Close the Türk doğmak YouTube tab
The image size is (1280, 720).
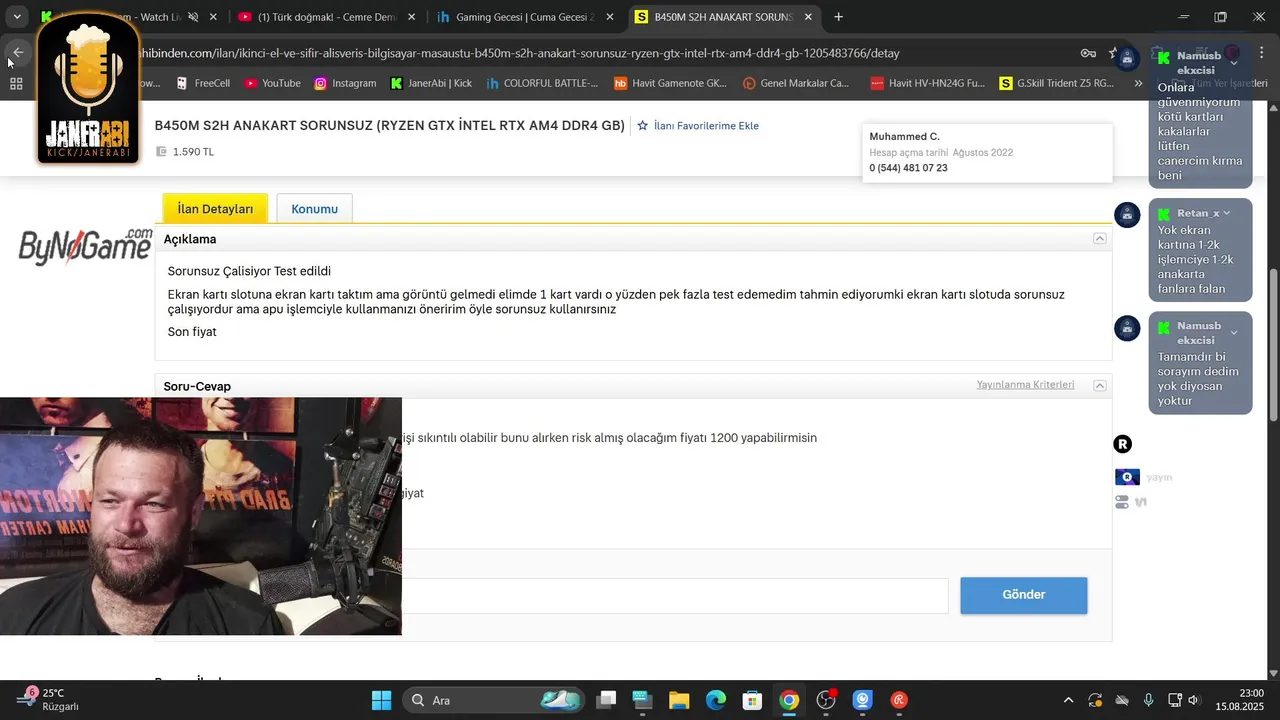[x=411, y=17]
